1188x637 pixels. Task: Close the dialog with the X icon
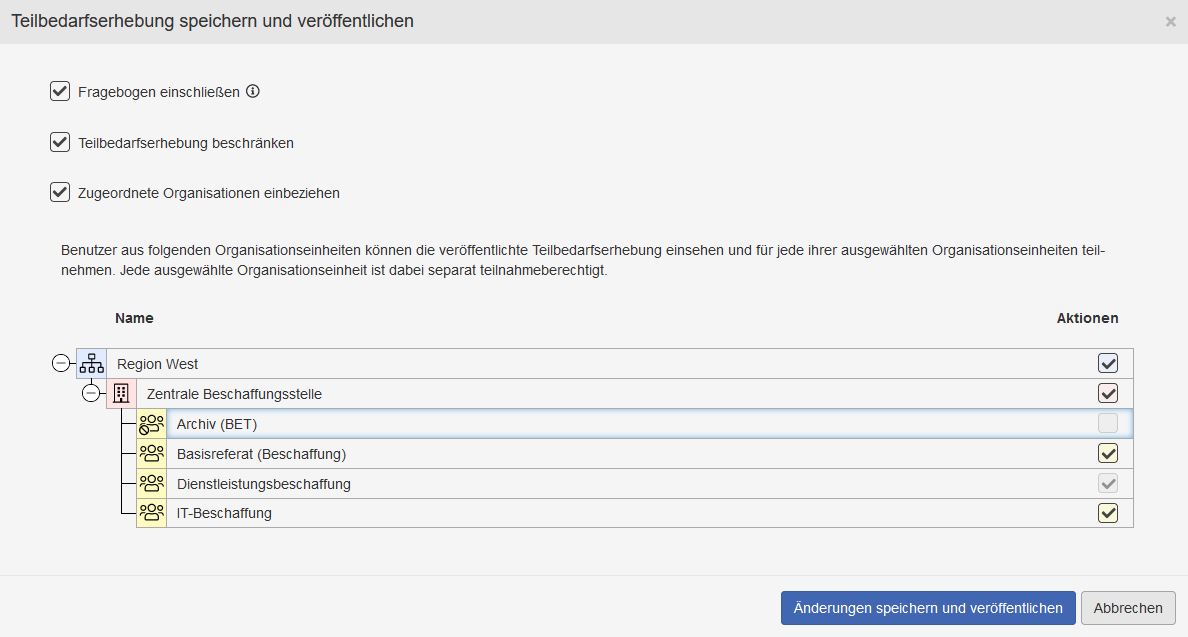[x=1170, y=20]
